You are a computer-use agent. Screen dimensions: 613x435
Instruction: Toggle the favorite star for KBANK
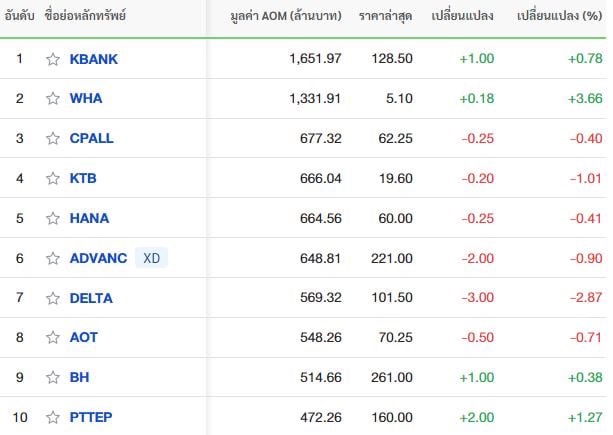coord(53,59)
